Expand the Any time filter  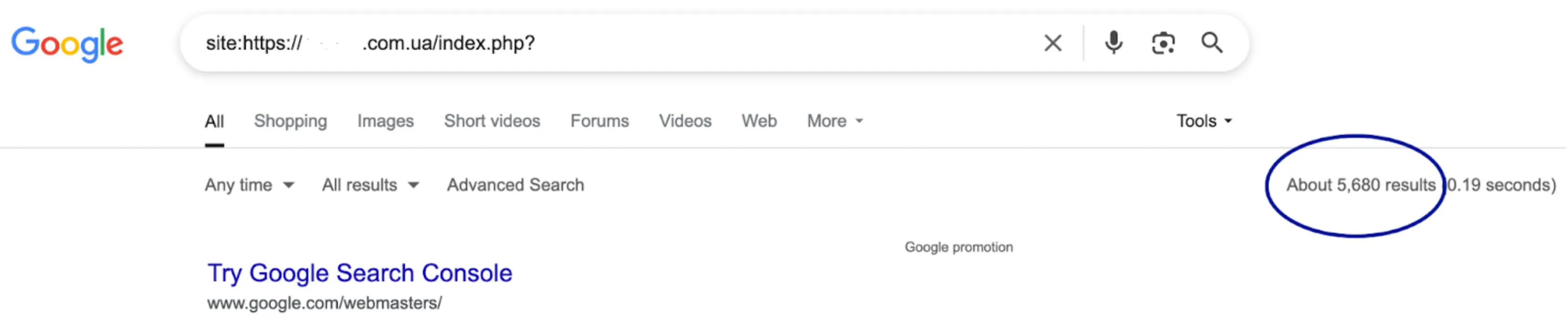(x=250, y=185)
